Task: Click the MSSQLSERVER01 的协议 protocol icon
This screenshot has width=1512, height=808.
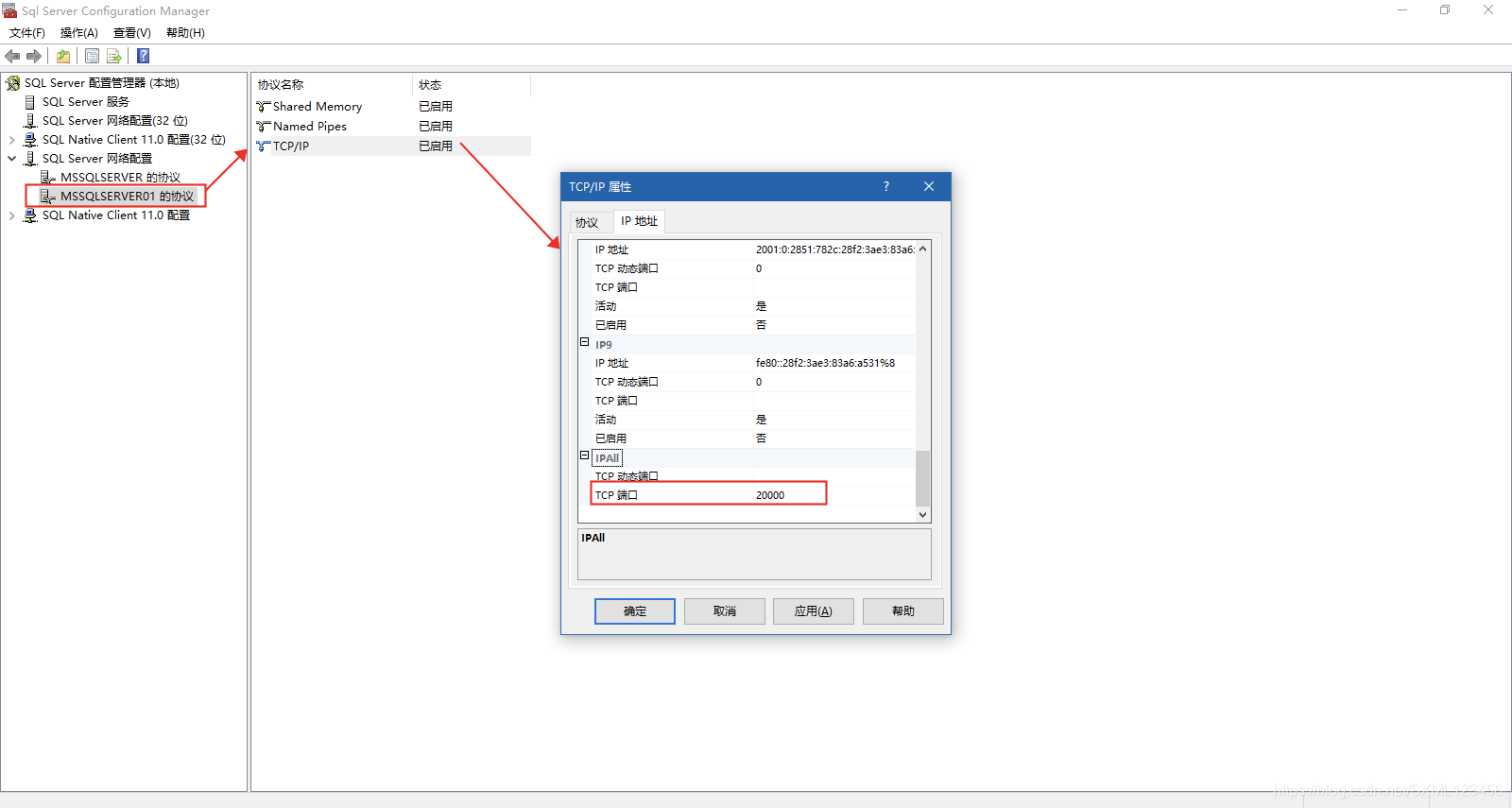Action: pyautogui.click(x=48, y=197)
